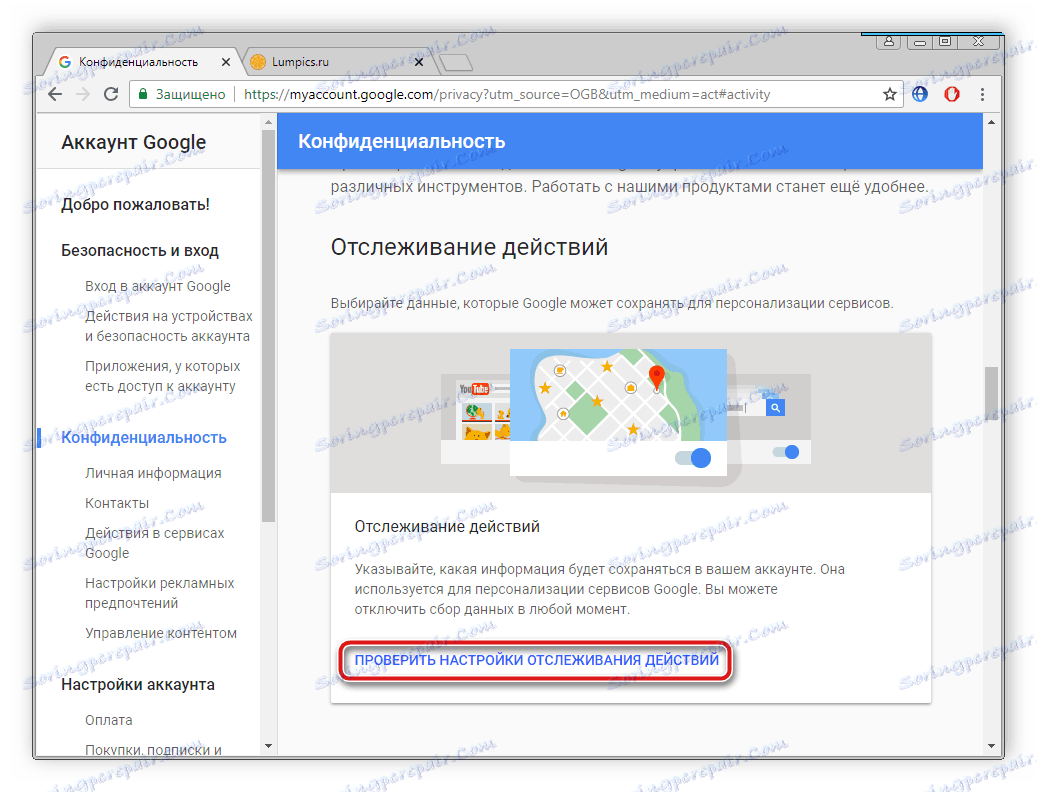Screen dimensions: 1037x792
Task: Open the red Opera-style extension icon
Action: click(952, 95)
